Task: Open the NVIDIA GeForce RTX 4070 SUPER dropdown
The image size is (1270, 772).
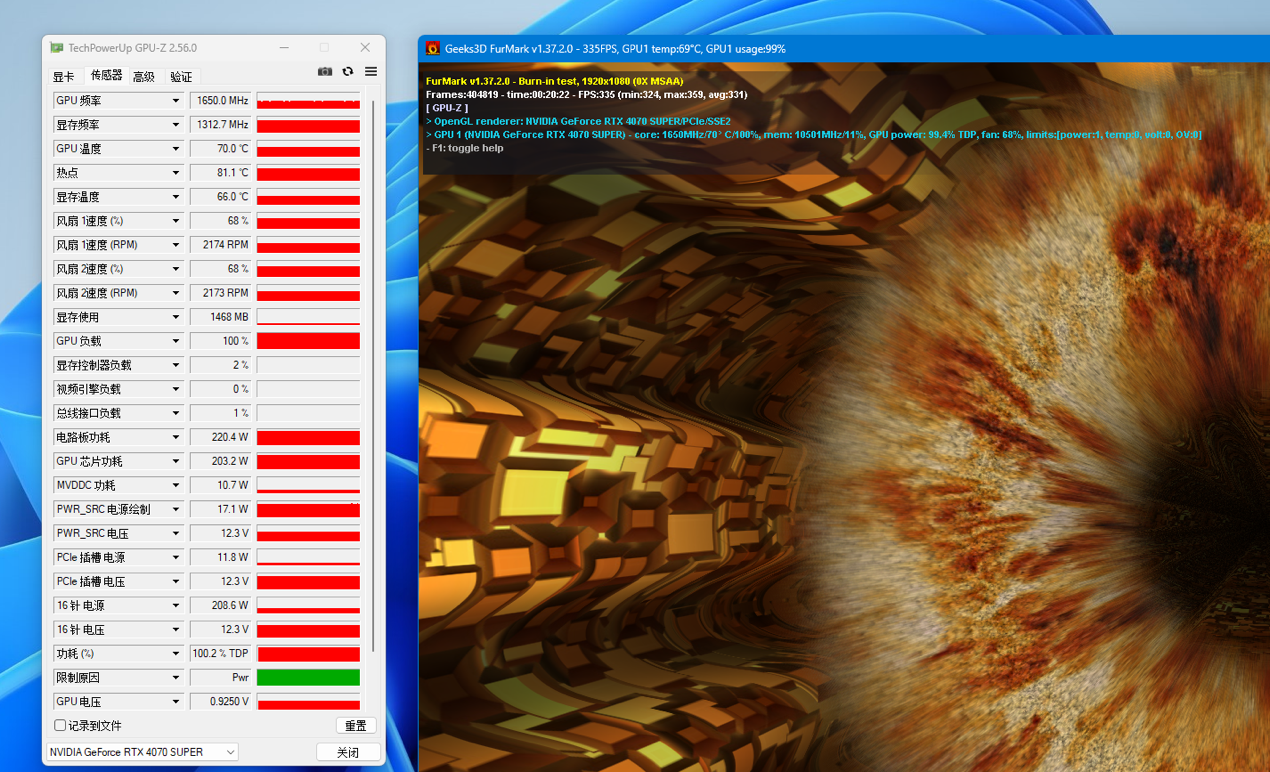Action: pos(142,752)
